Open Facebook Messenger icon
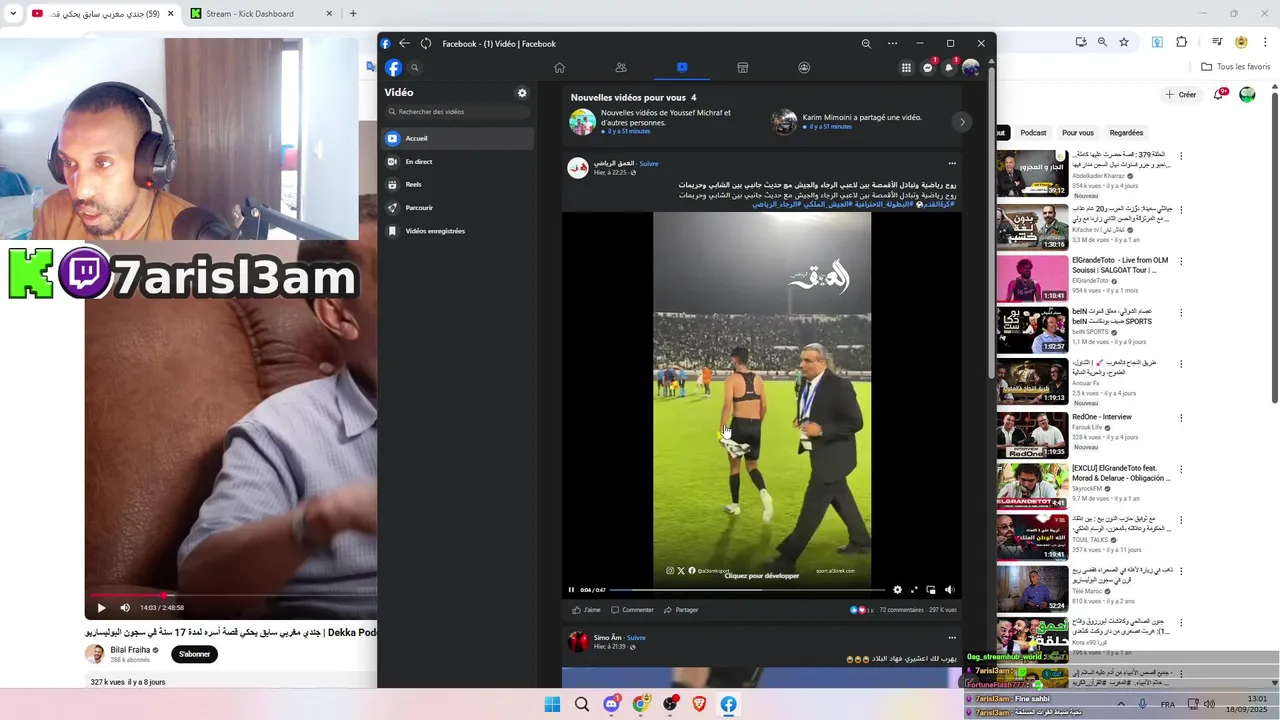The height and width of the screenshot is (720, 1280). (x=928, y=68)
